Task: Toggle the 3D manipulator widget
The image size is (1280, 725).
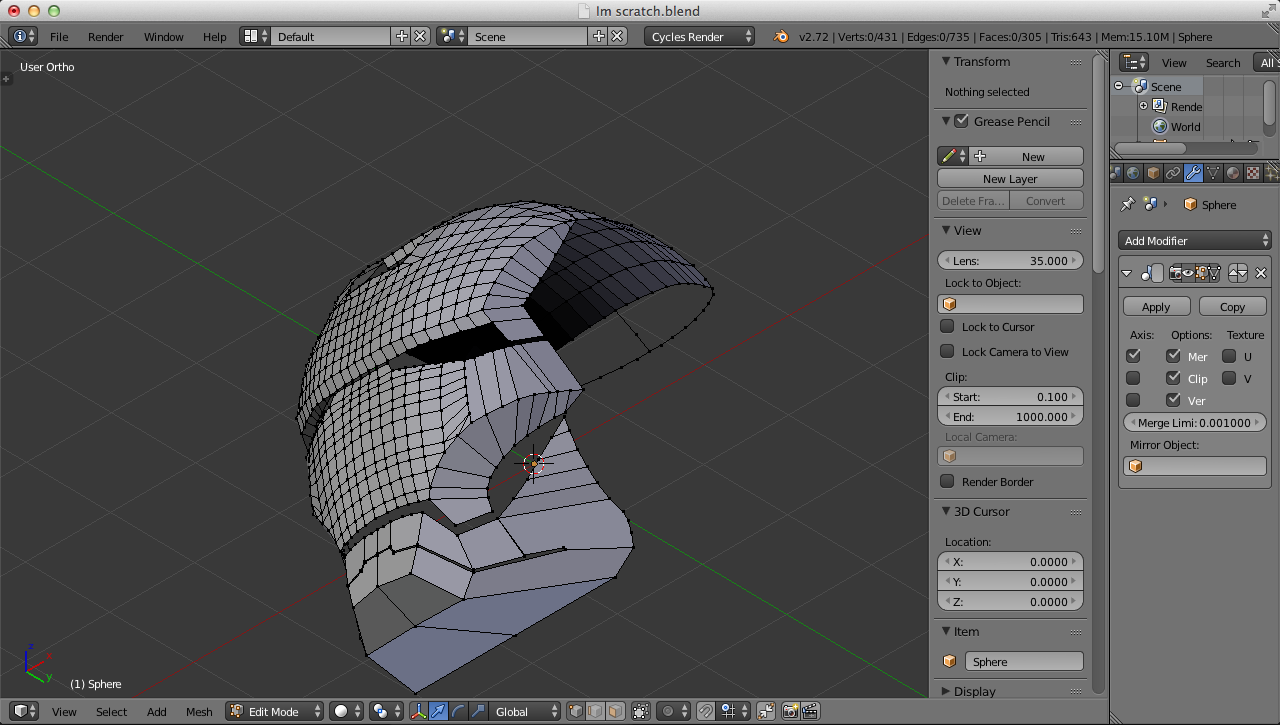Action: tap(419, 711)
